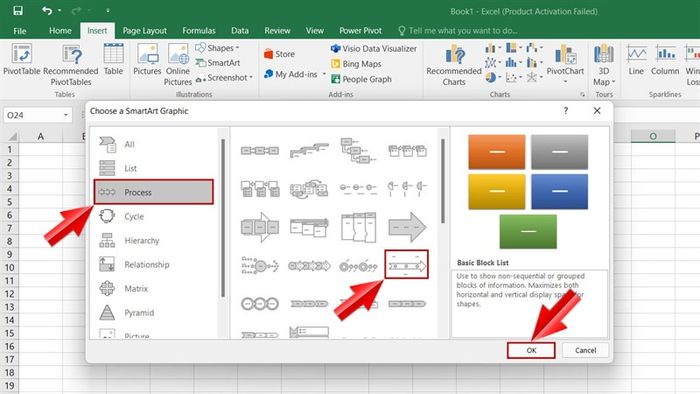This screenshot has width=700, height=394.
Task: Open the Name Box dropdown arrow
Action: 66,115
